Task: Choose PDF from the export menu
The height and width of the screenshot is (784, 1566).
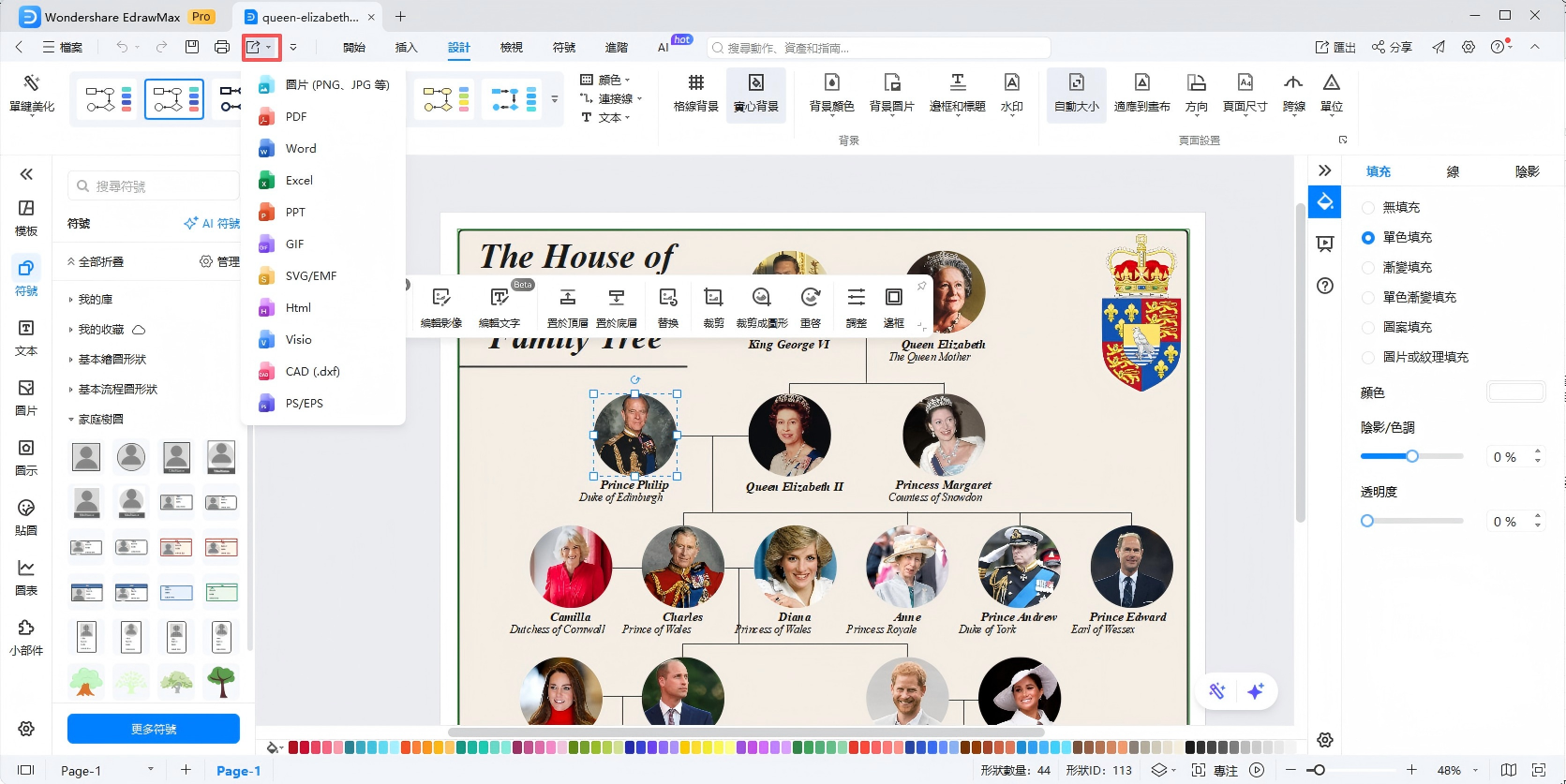Action: click(x=296, y=116)
